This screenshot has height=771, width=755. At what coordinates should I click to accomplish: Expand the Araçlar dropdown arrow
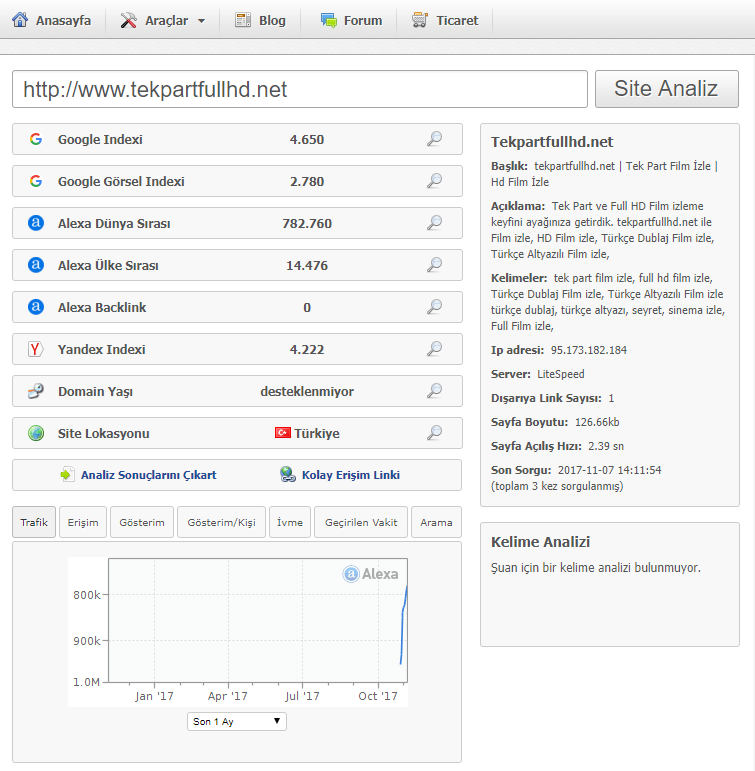201,21
